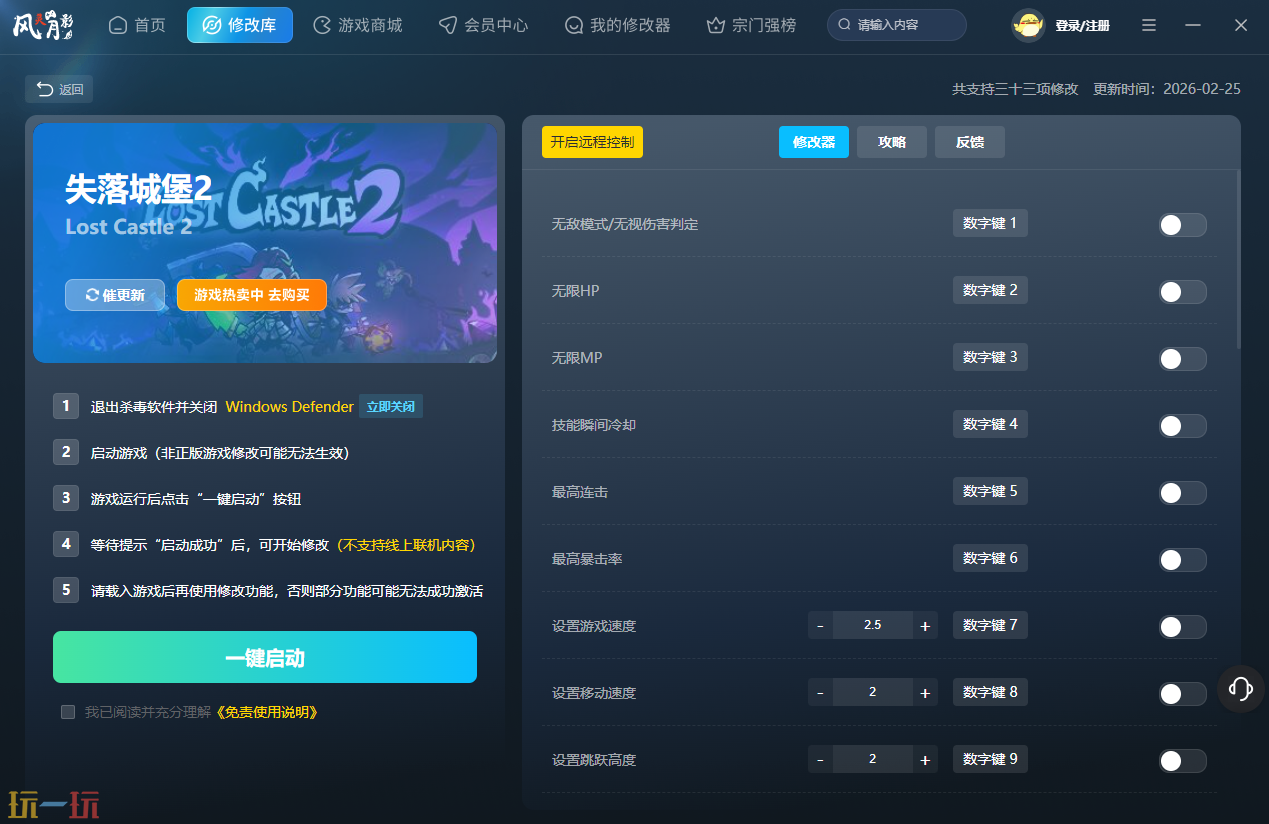Toggle the 最高暴击率 switch

tap(1182, 560)
